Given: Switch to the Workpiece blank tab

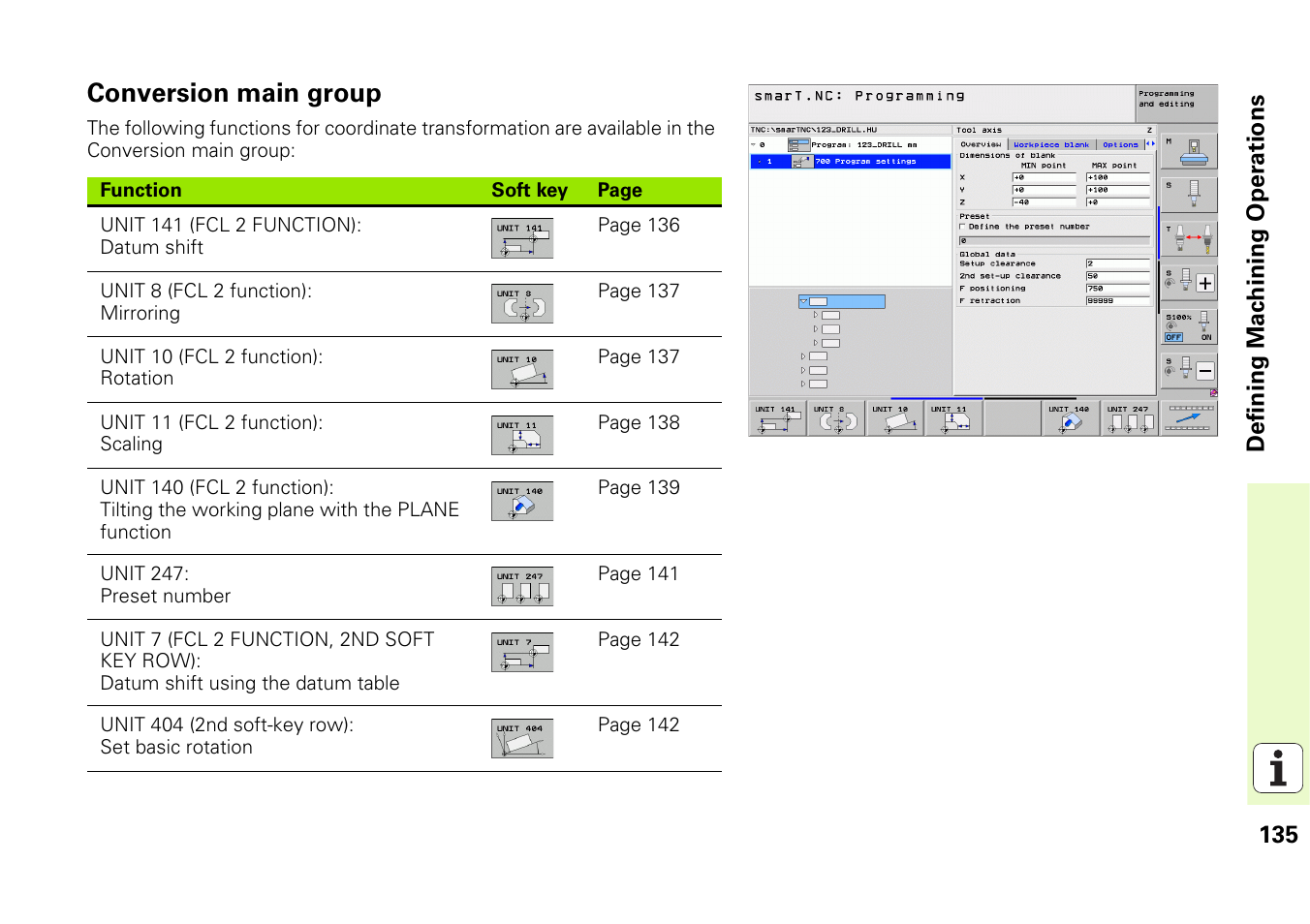Looking at the screenshot, I should coord(1051,144).
